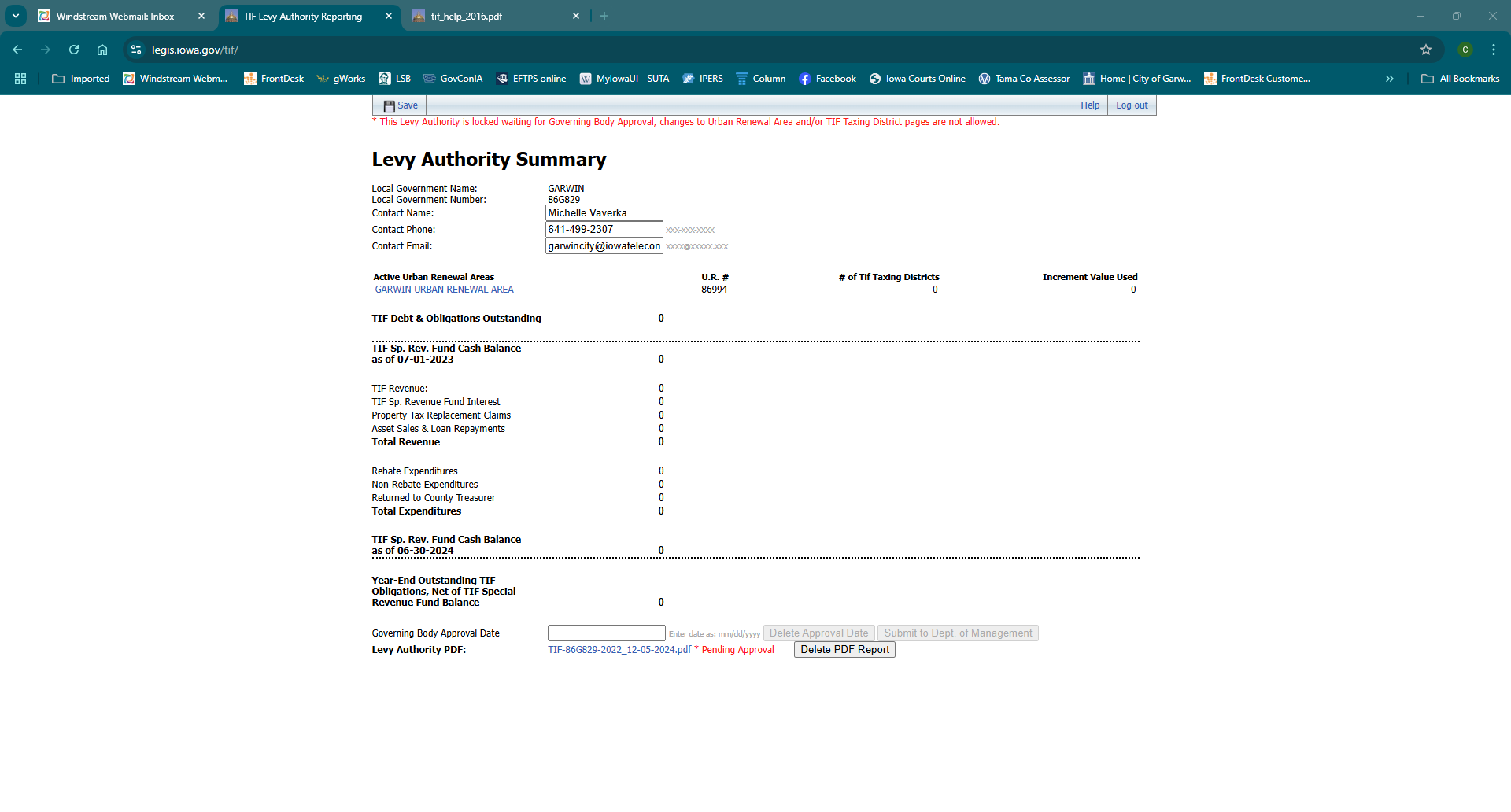
Task: Open the IPERS bookmark
Action: (703, 79)
